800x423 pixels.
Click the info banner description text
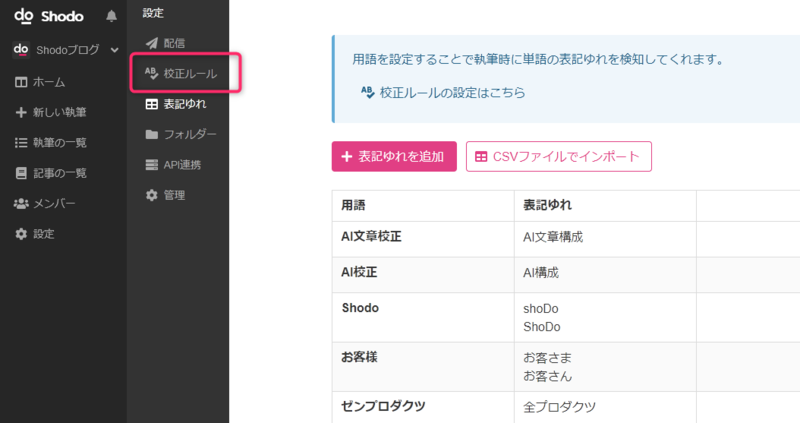point(538,60)
